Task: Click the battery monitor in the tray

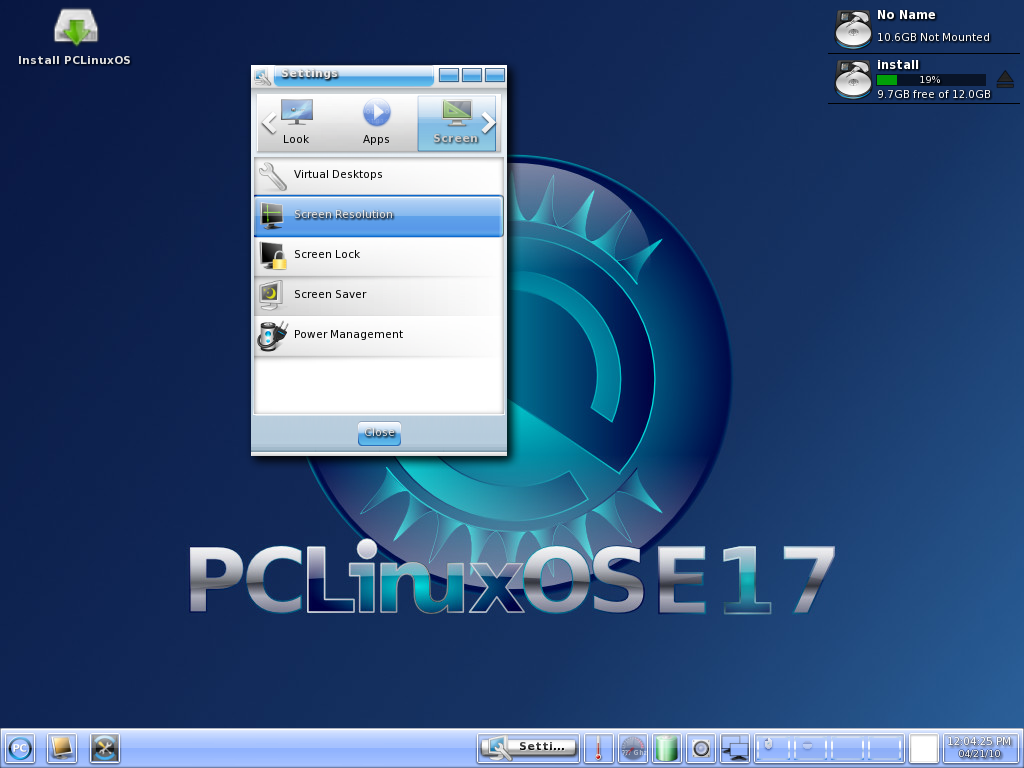Action: (x=666, y=747)
